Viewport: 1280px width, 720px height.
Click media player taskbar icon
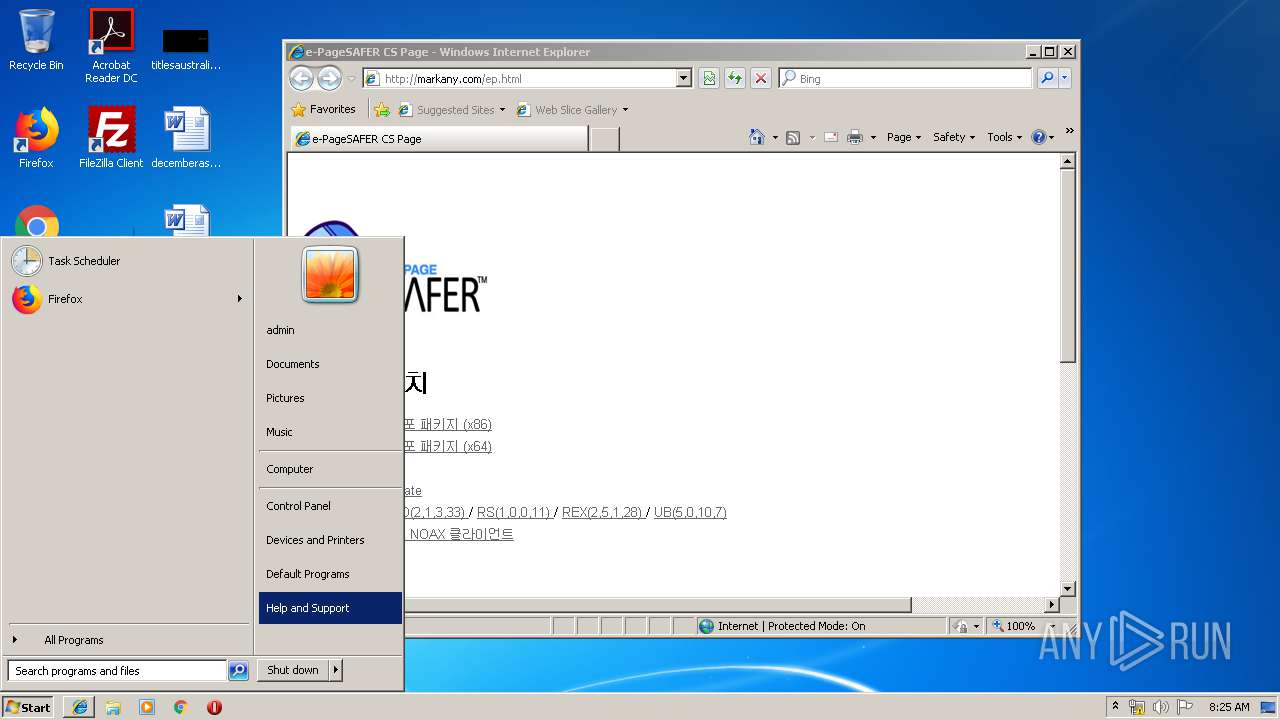(x=147, y=707)
